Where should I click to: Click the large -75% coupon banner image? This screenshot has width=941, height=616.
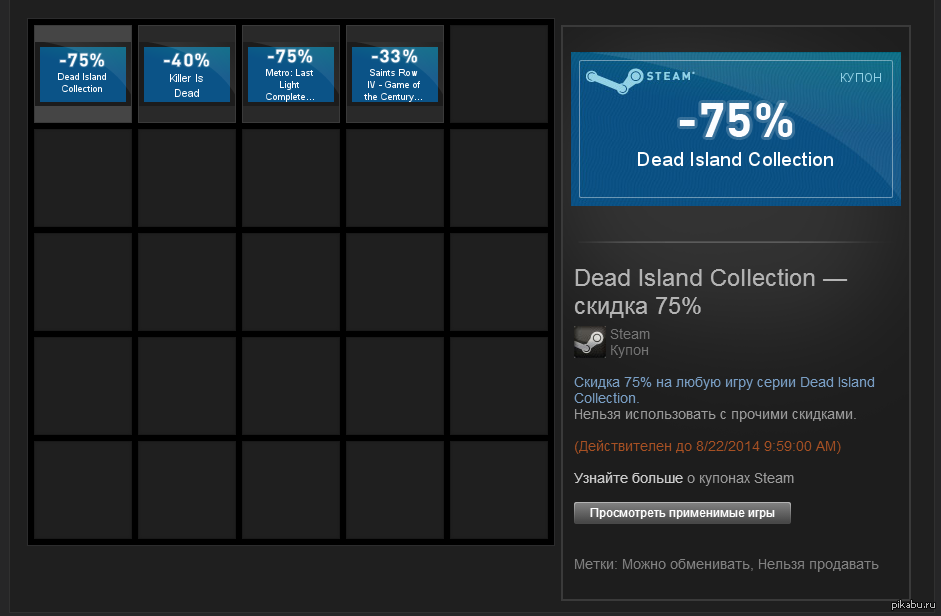click(735, 128)
